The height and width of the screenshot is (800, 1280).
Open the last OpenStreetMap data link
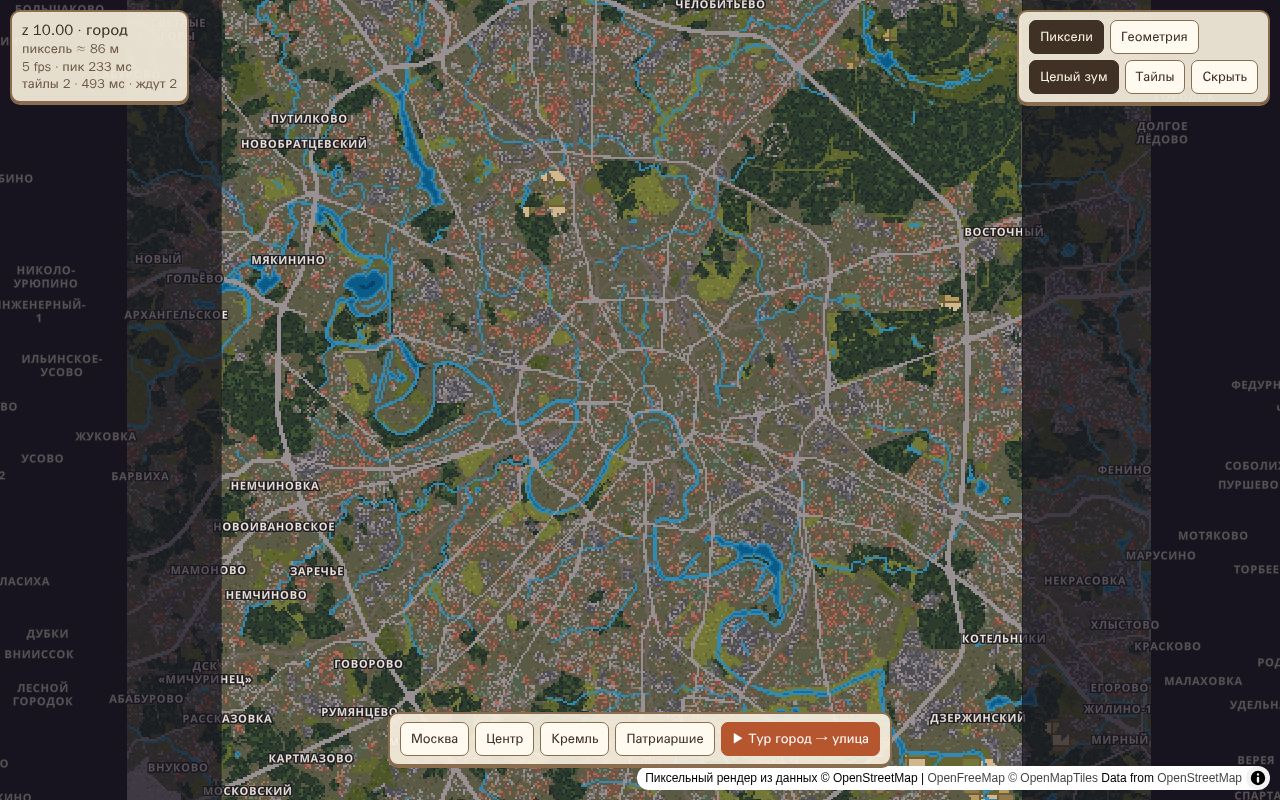[x=1199, y=778]
